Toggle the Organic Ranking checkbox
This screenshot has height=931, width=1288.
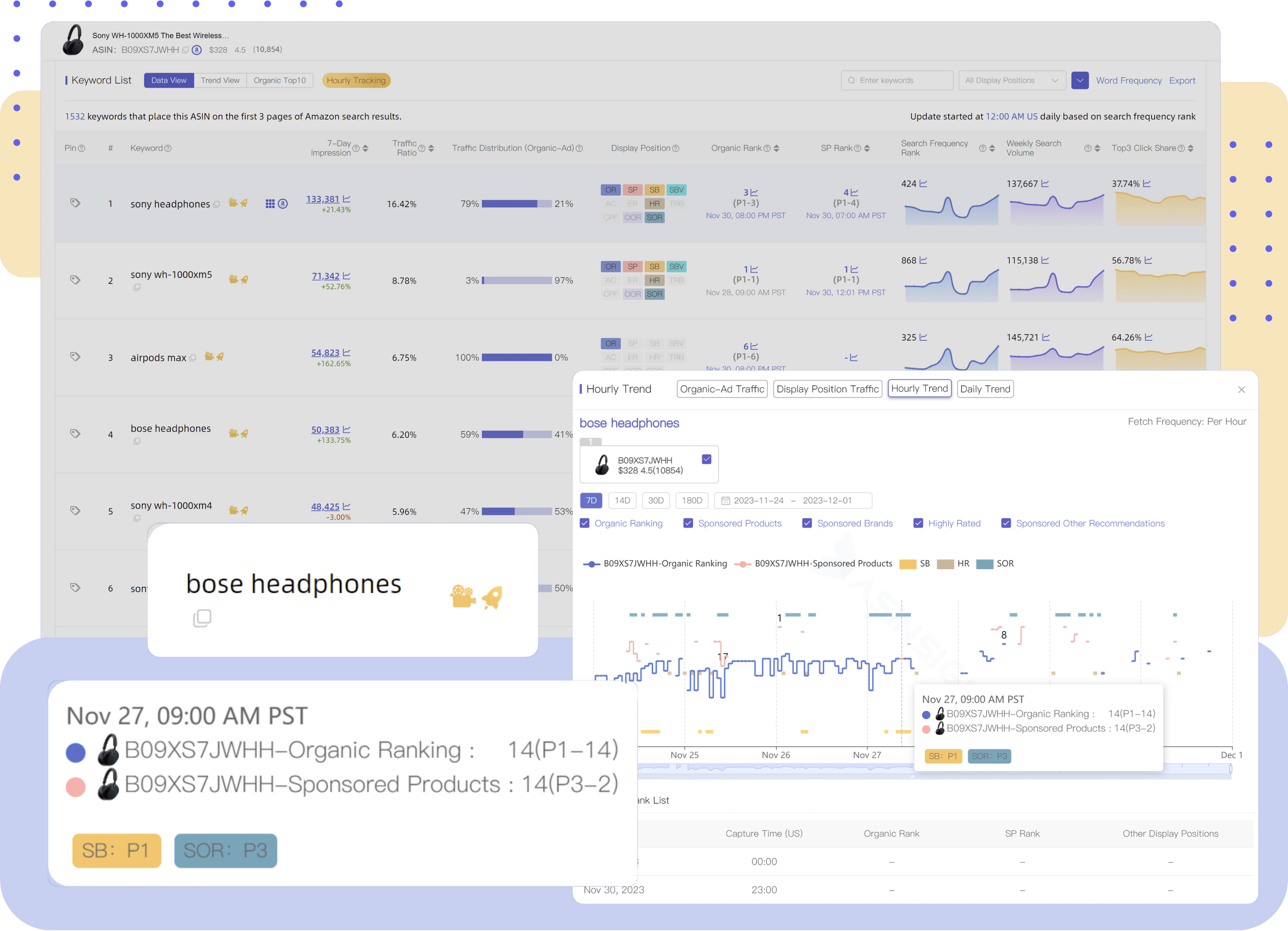coord(584,523)
